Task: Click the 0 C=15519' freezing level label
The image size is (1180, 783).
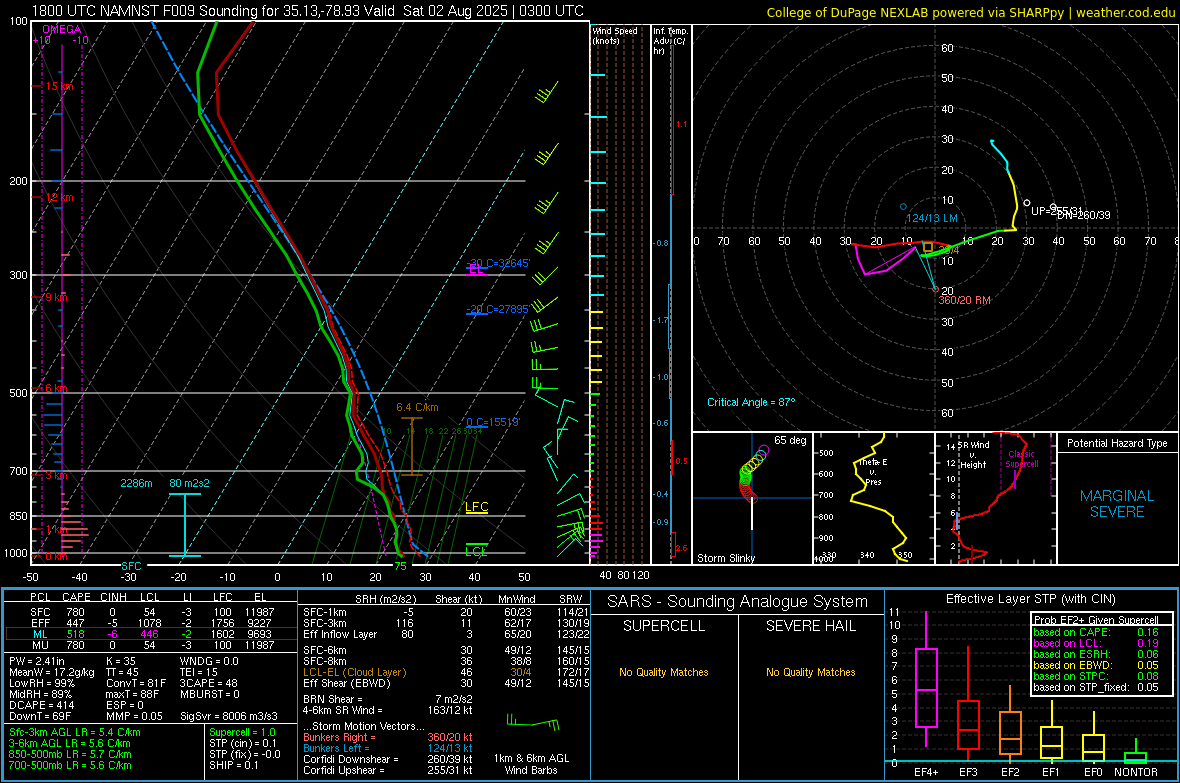Action: point(493,422)
